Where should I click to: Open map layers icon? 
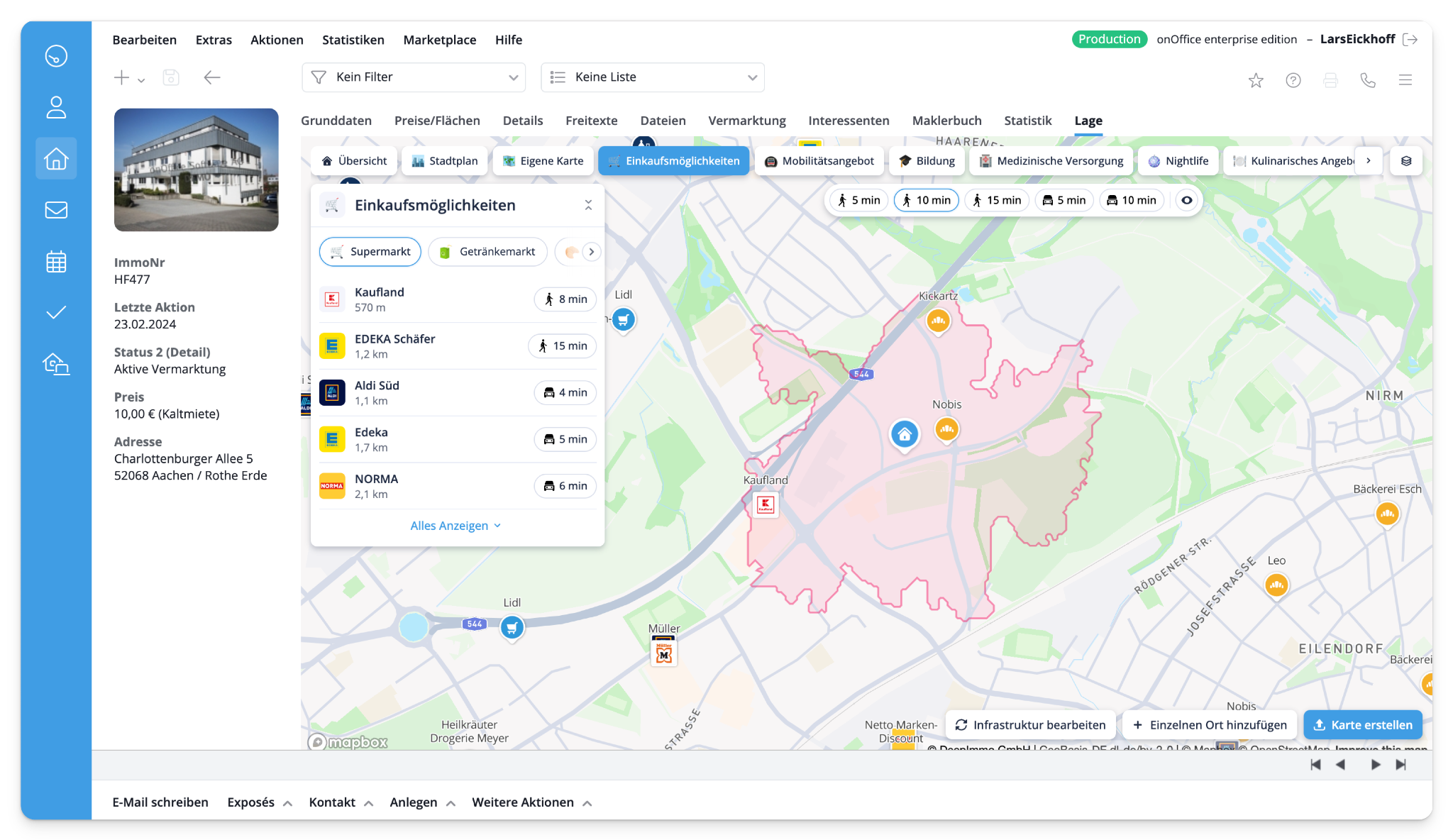pos(1406,161)
